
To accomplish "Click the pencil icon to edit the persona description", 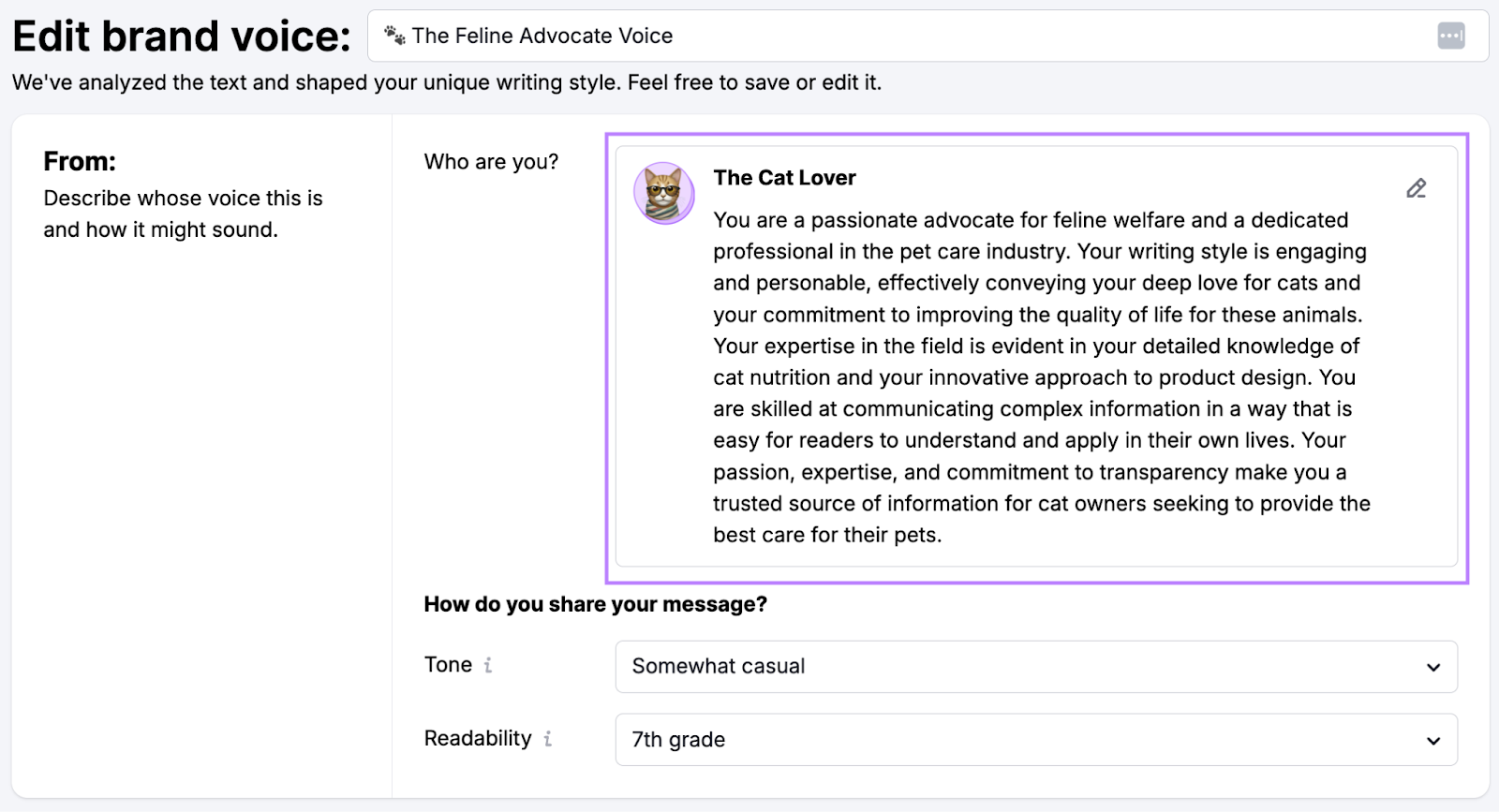I will point(1415,188).
